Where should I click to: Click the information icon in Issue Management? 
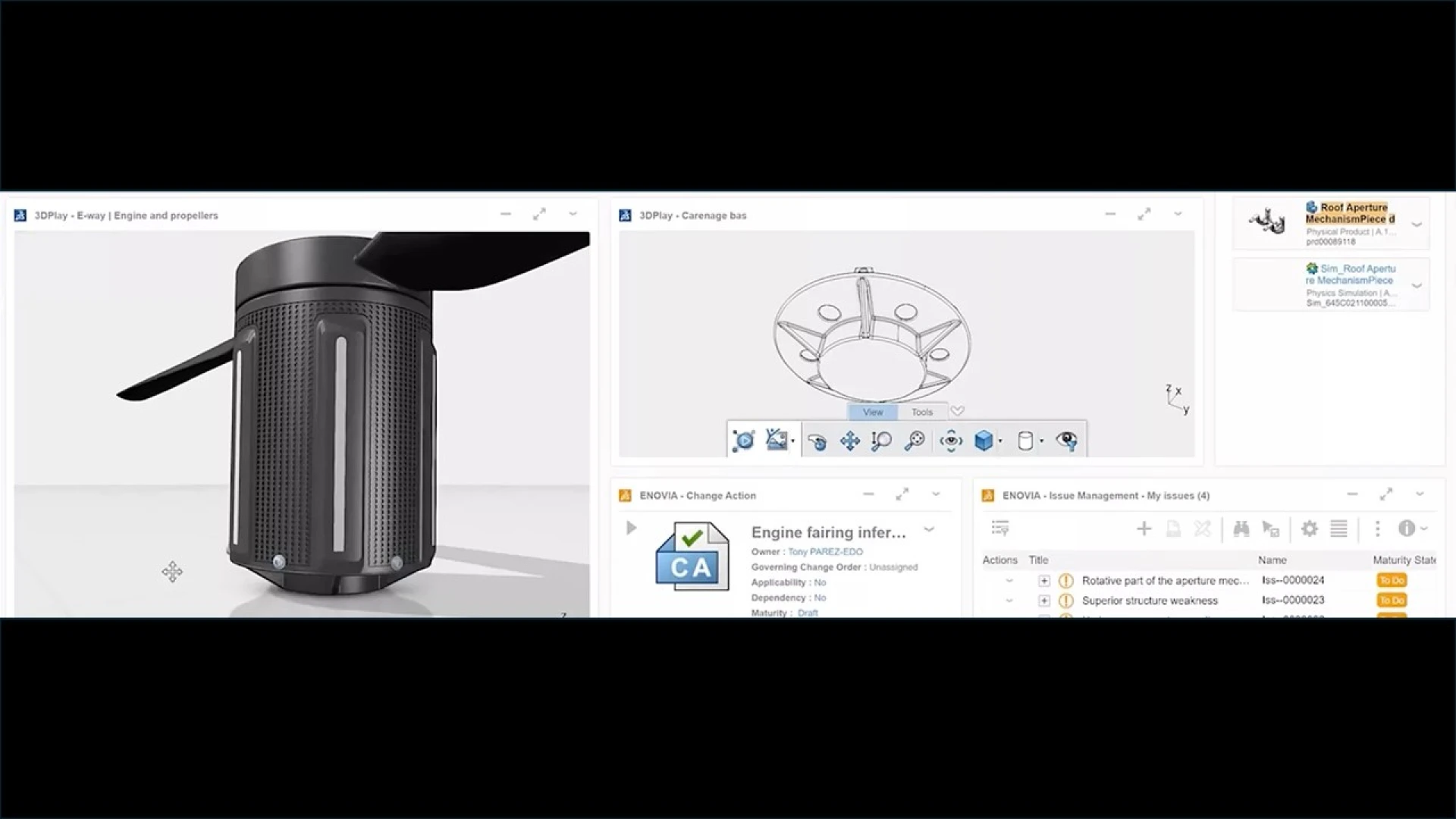click(x=1407, y=529)
